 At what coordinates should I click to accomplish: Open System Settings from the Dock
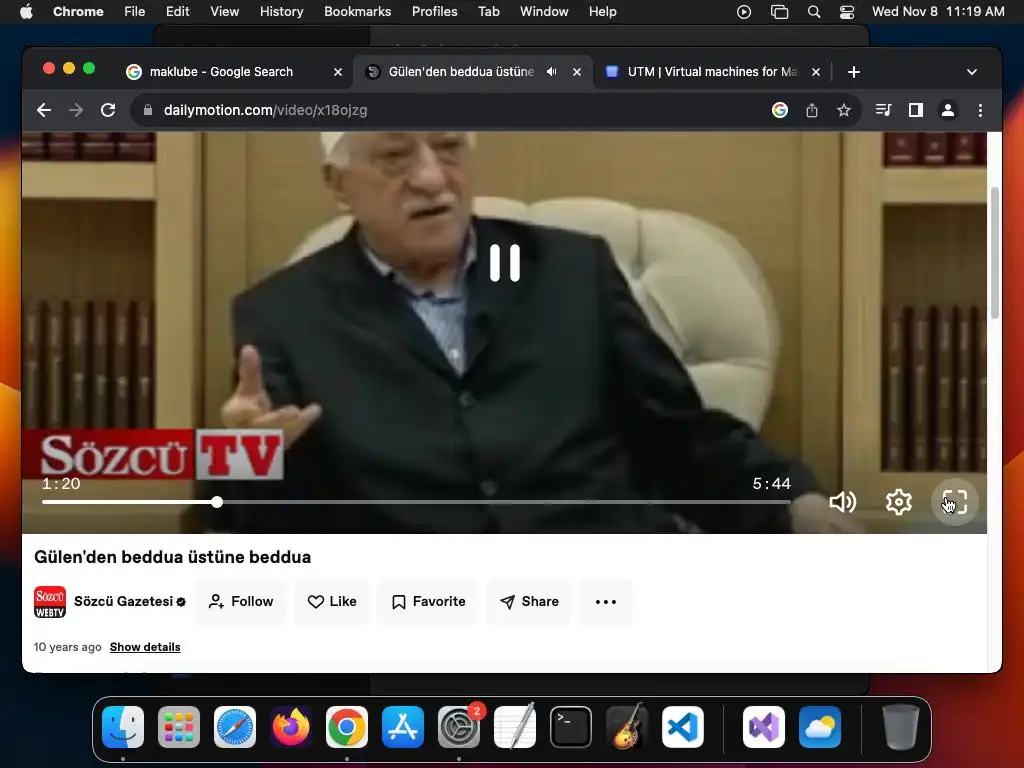[x=458, y=727]
